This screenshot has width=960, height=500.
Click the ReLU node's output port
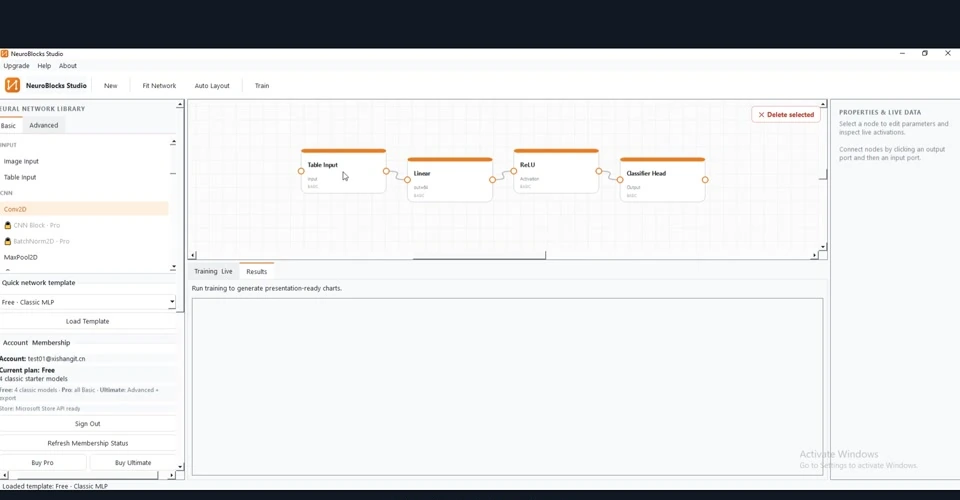point(599,171)
